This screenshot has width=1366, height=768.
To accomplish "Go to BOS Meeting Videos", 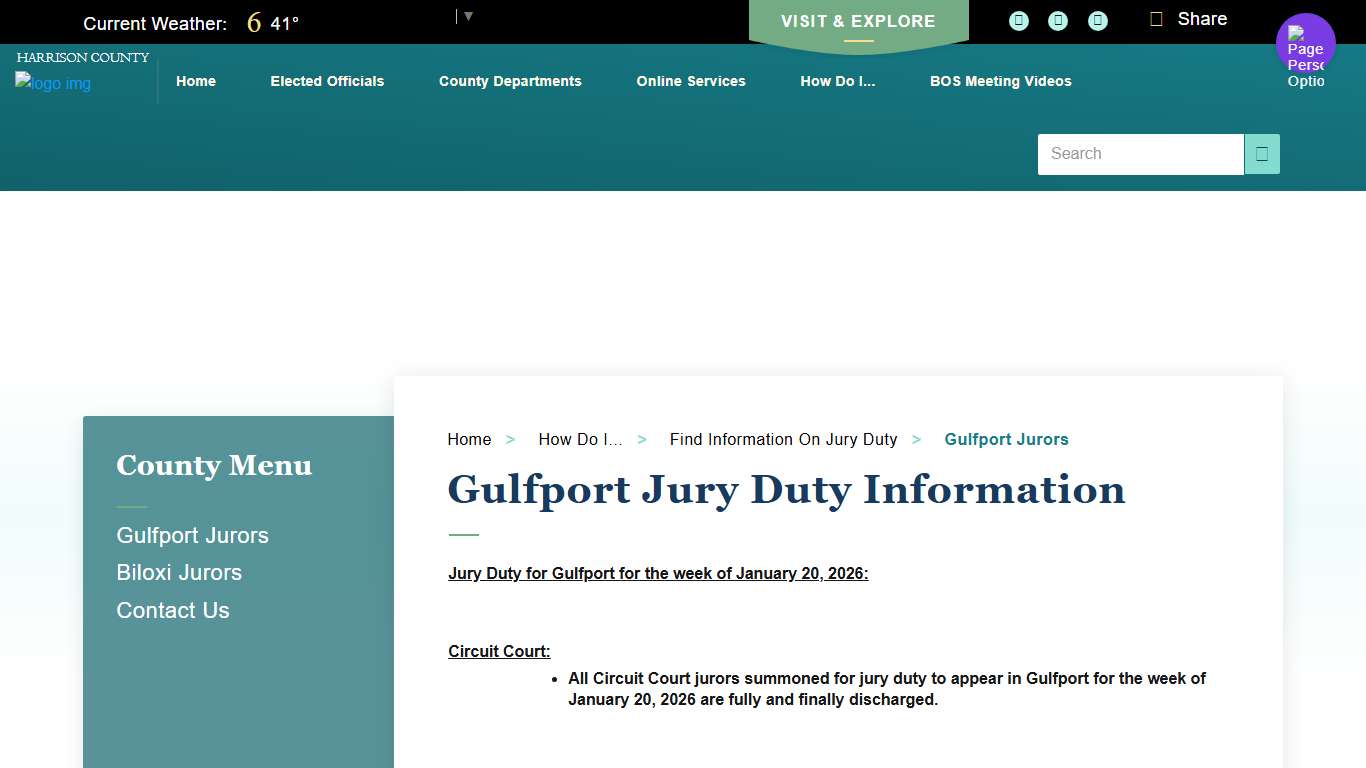I will (x=1000, y=81).
